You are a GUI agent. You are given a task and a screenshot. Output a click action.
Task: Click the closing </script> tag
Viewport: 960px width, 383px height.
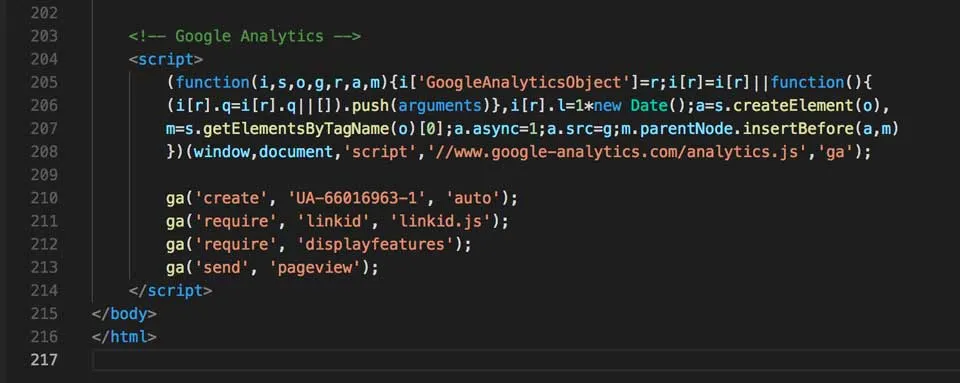pyautogui.click(x=170, y=291)
